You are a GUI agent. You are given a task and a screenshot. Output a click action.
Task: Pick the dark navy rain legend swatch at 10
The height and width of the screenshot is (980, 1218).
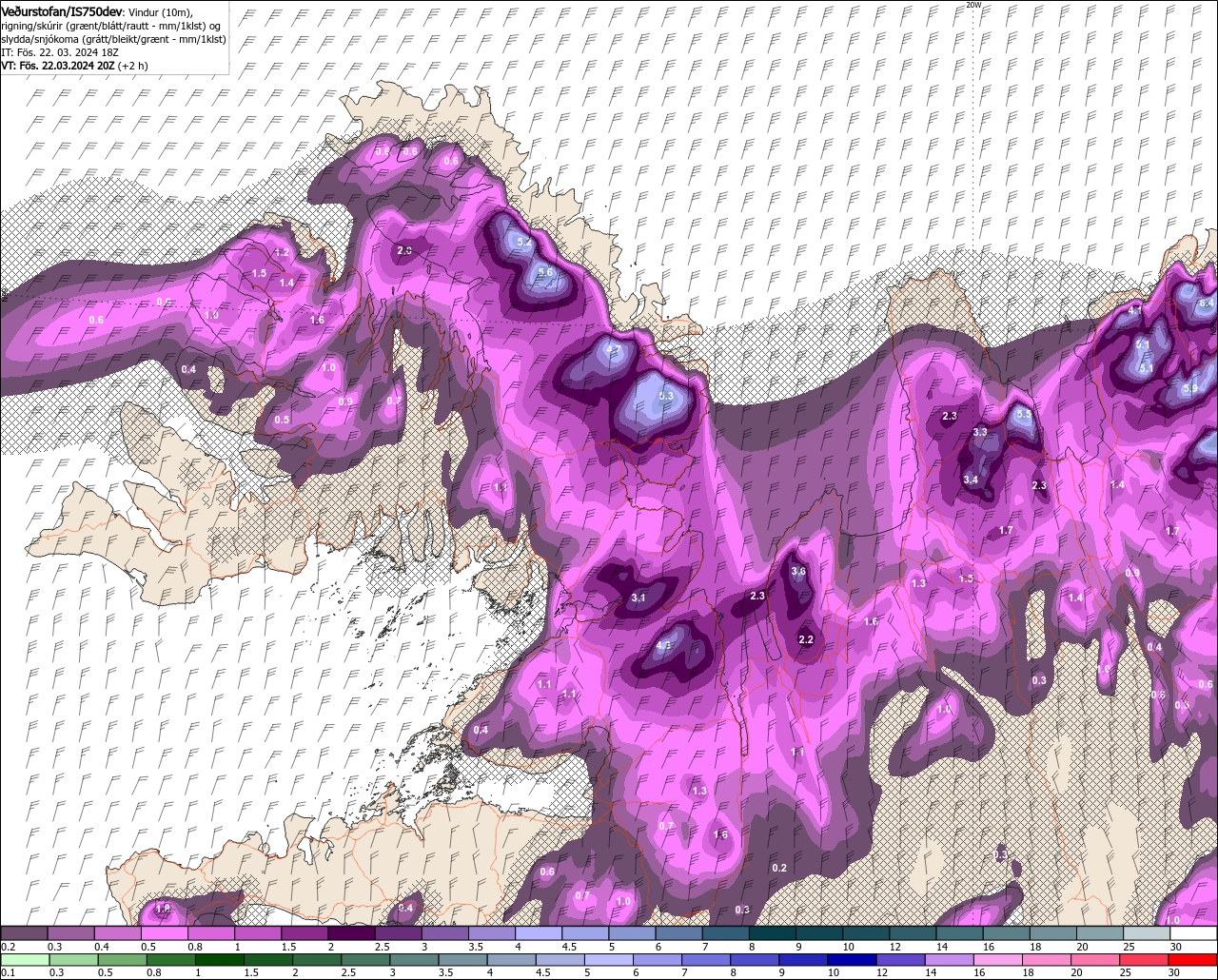click(x=852, y=960)
